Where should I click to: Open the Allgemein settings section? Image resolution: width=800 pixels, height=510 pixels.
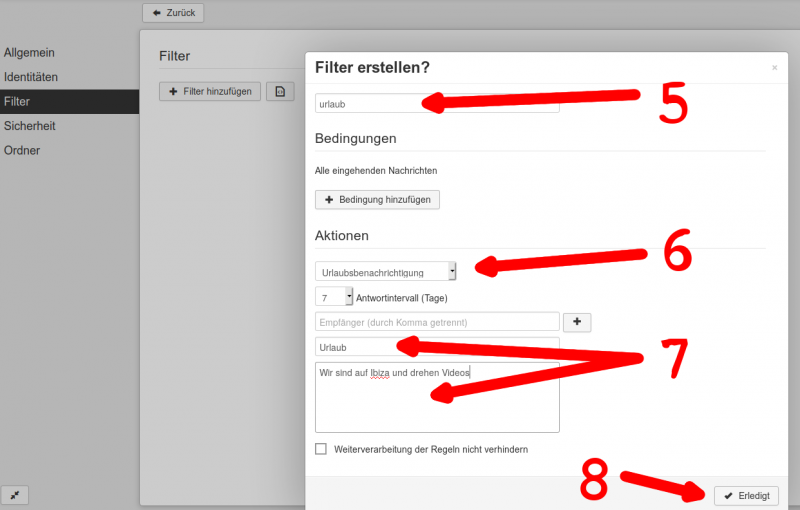tap(29, 52)
